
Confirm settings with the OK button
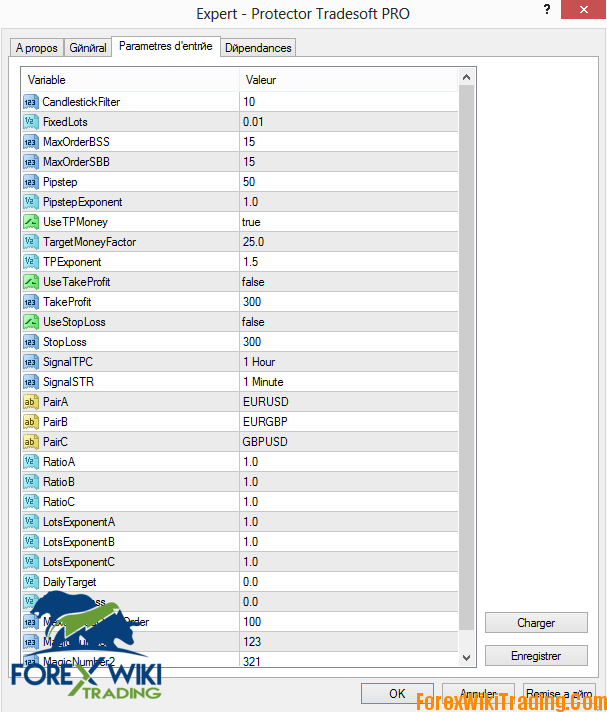coord(397,693)
